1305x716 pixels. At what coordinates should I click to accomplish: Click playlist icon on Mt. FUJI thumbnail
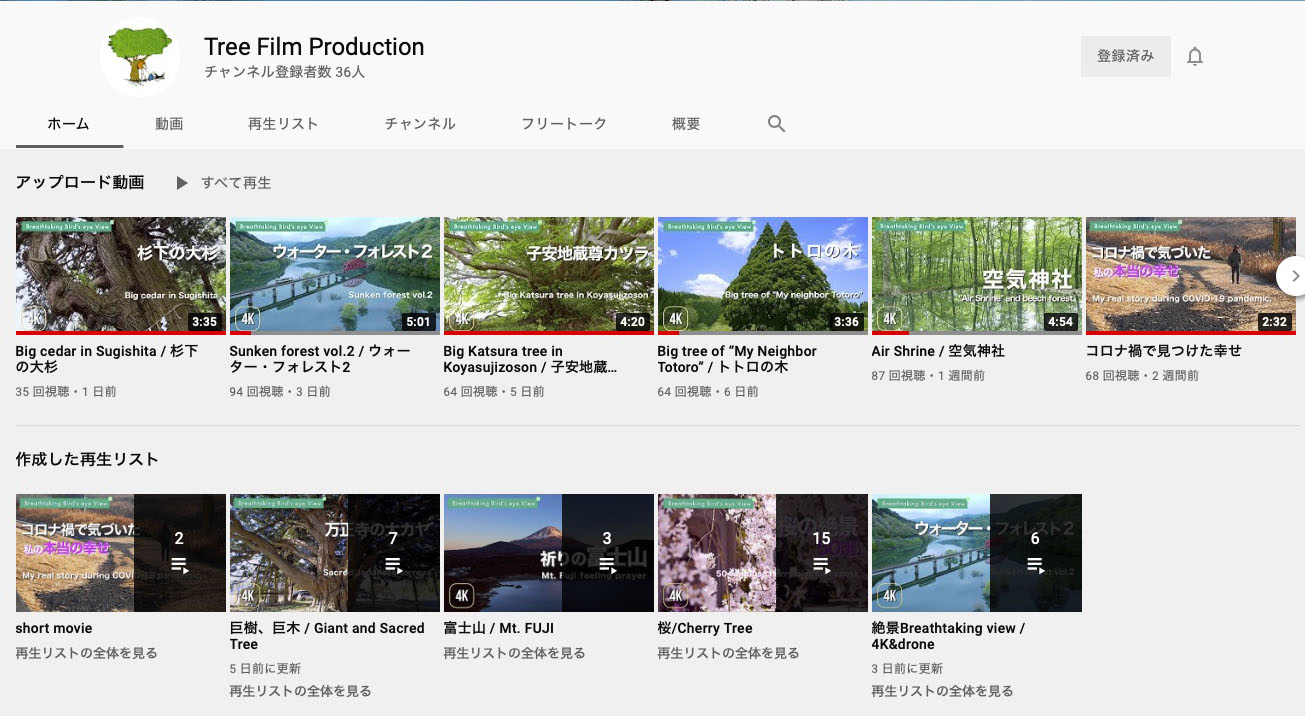[607, 565]
